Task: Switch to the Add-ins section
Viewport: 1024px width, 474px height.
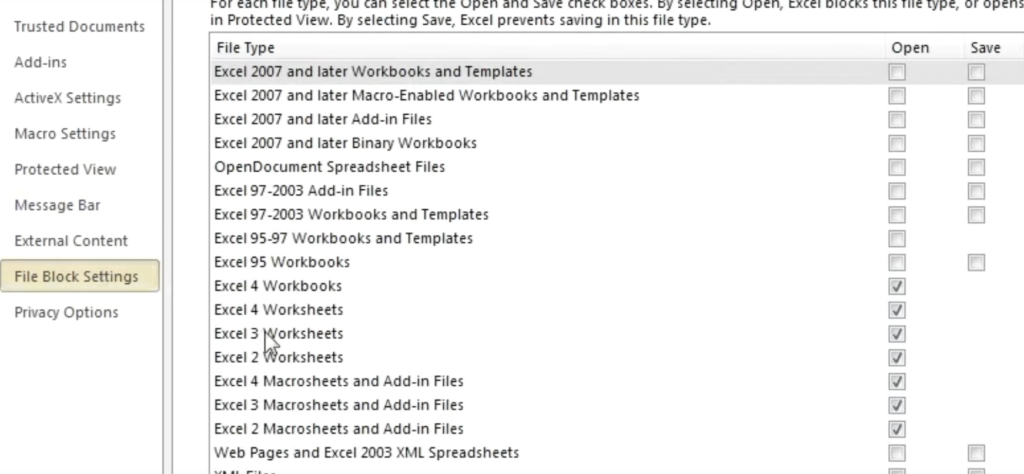Action: [x=41, y=62]
